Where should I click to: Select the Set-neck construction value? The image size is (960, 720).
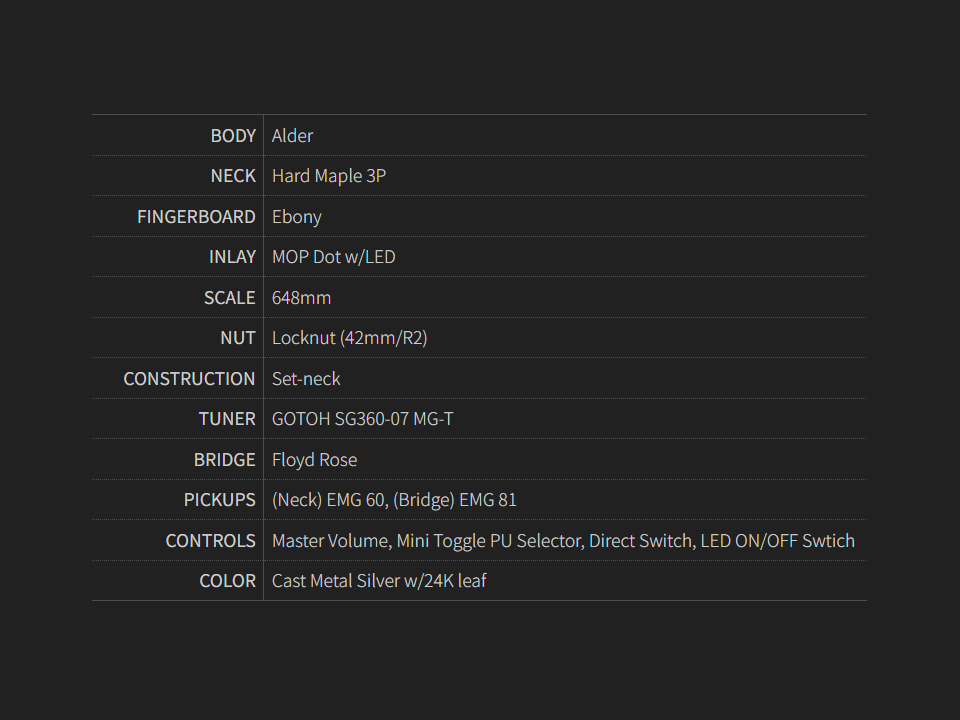(306, 379)
